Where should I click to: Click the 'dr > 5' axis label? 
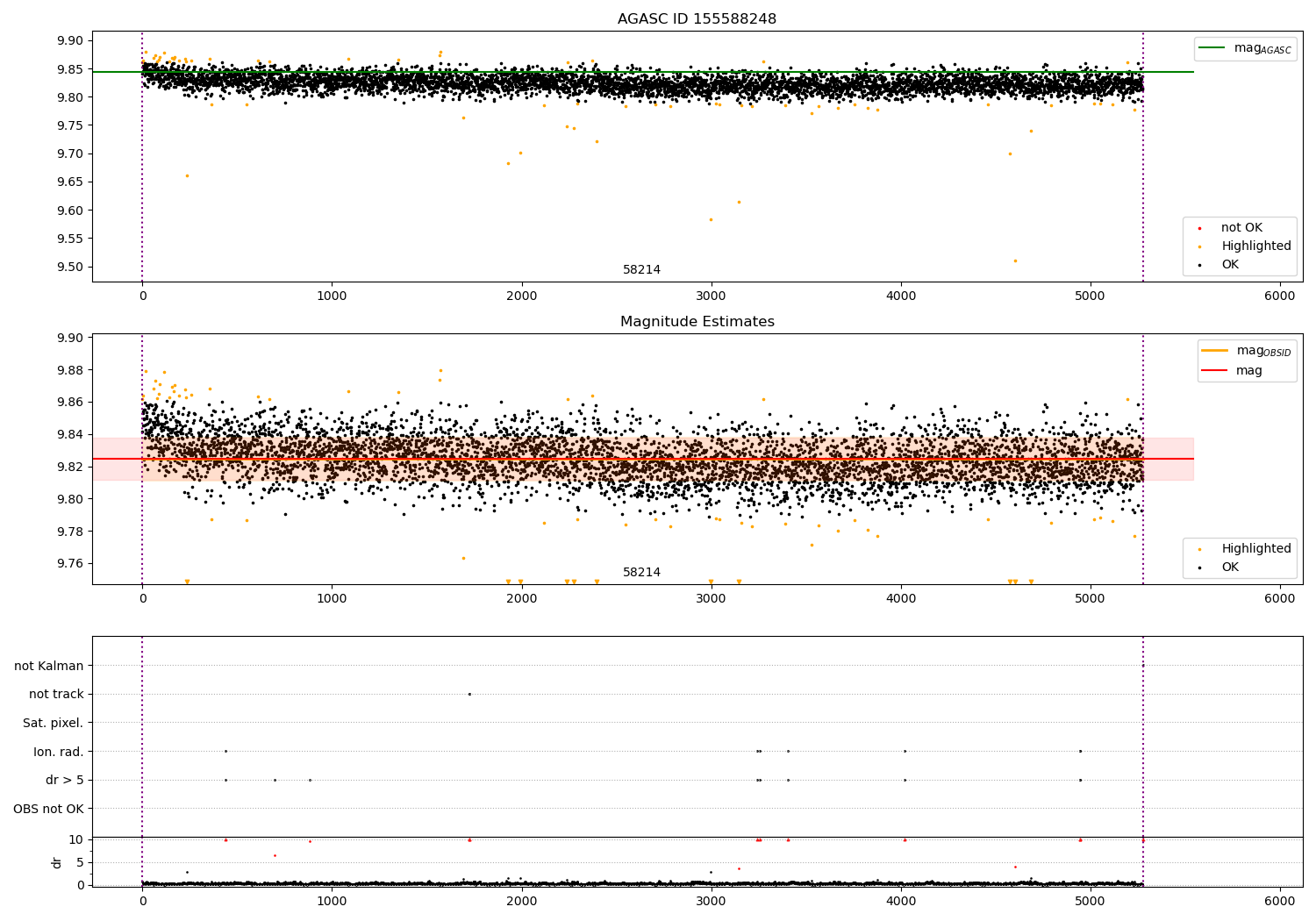tap(65, 781)
